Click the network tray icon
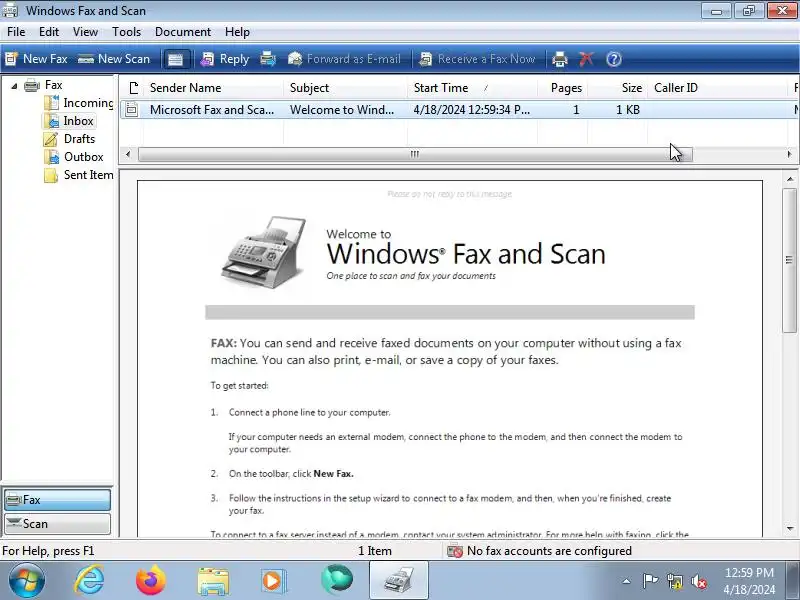This screenshot has width=800, height=600. (674, 581)
